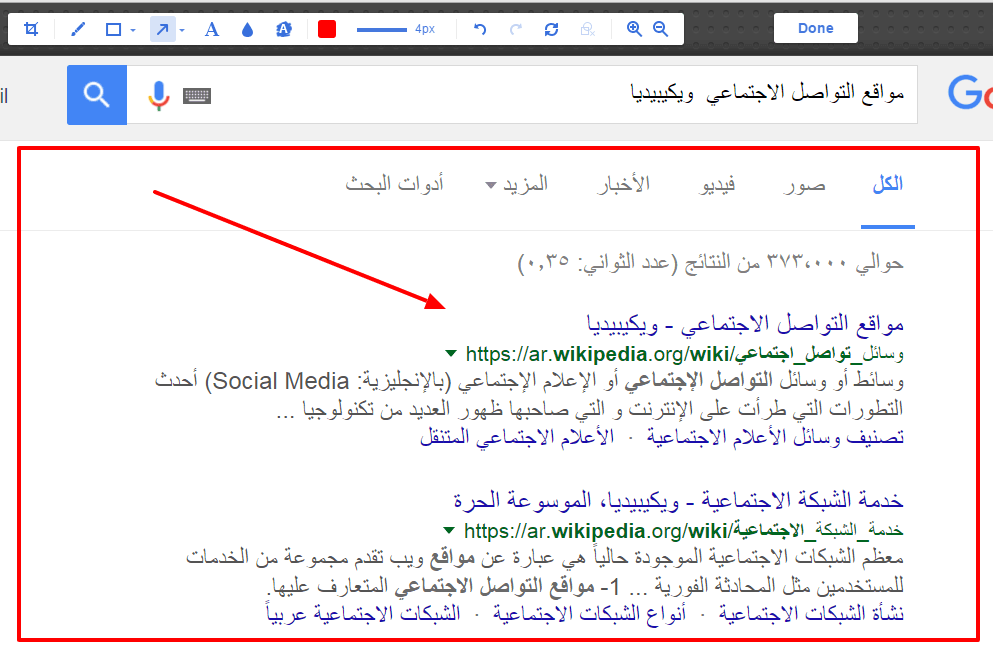Select the Crop tool in toolbar

tap(30, 29)
